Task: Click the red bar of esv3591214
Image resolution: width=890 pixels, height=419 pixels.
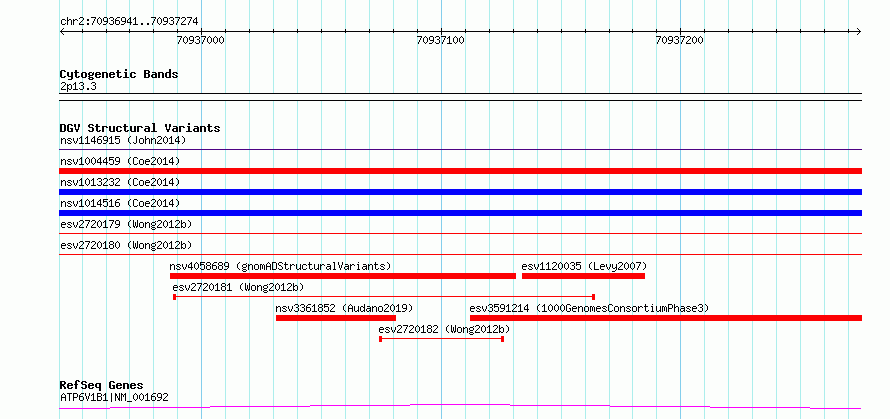Action: click(x=666, y=318)
